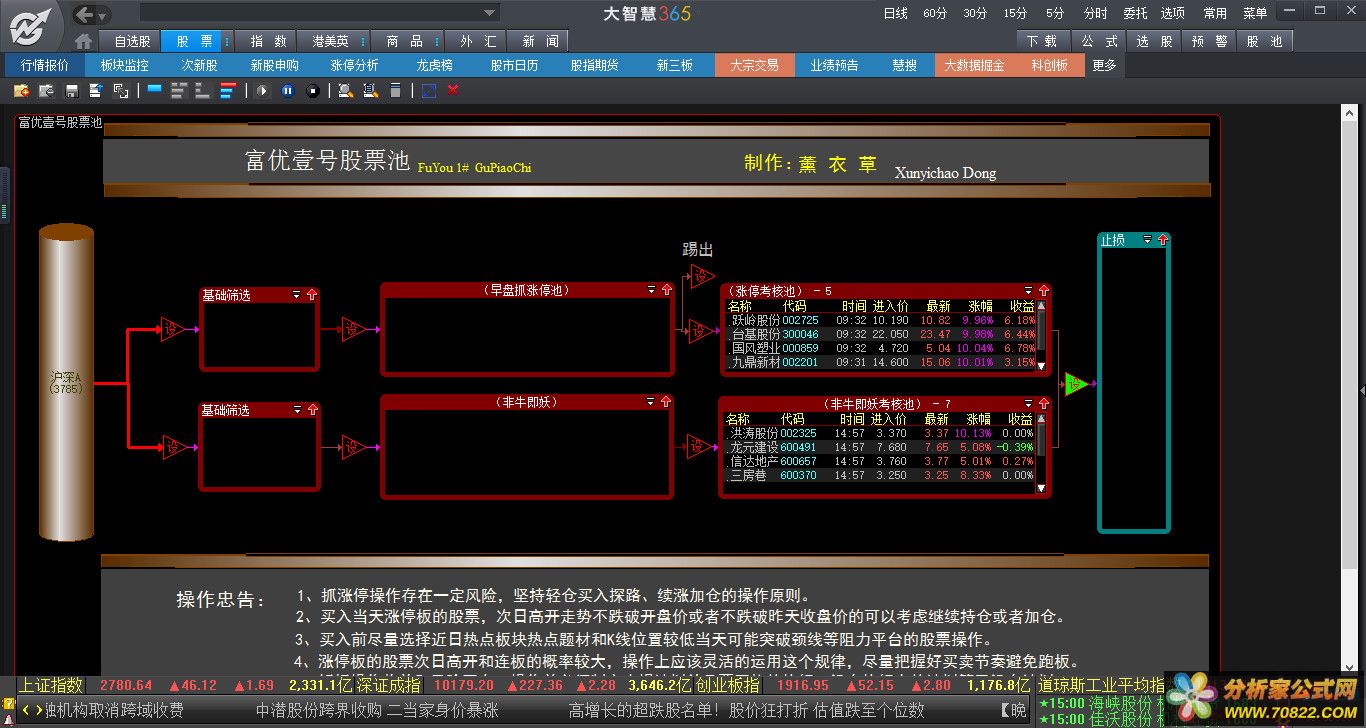Viewport: 1366px width, 728px height.
Task: Open menu dropdown of 非牛即妖 box
Action: click(651, 402)
